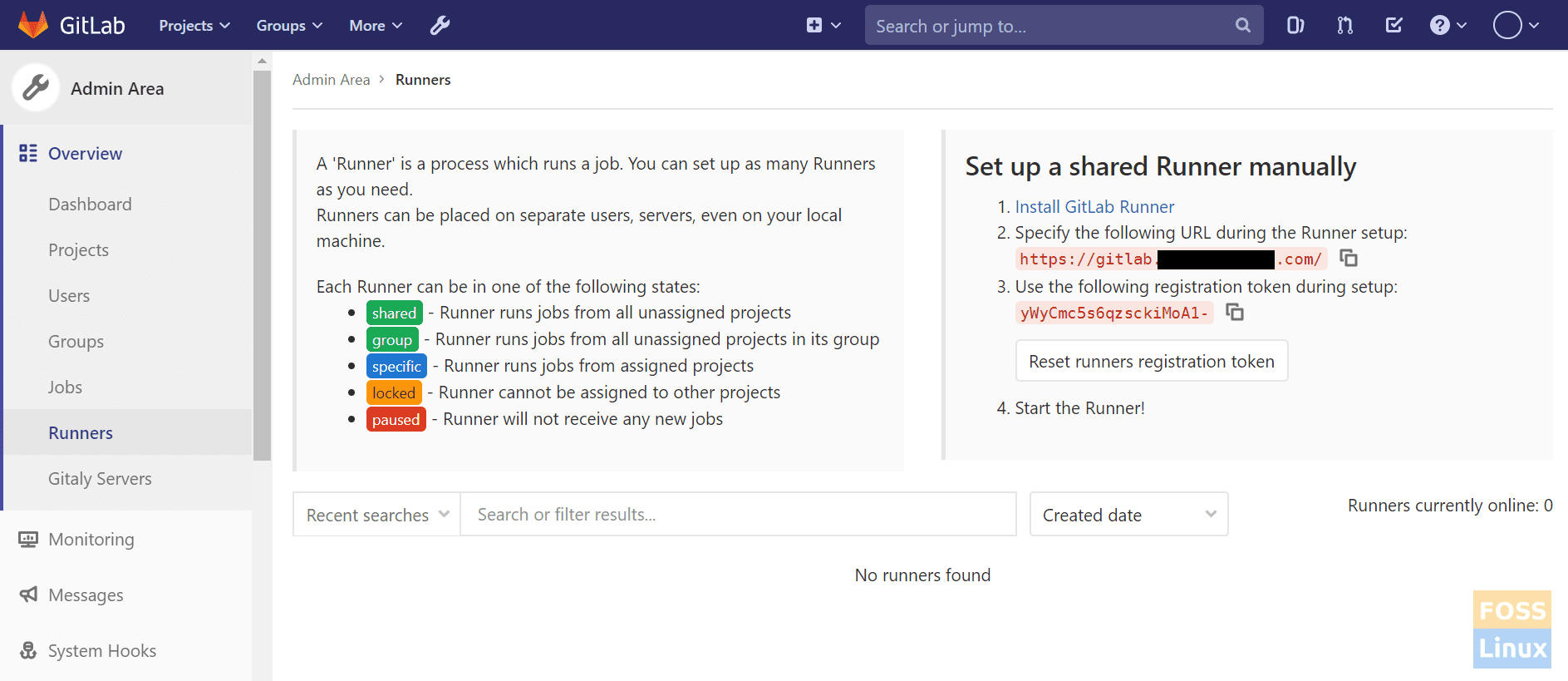
Task: Click the green group state badge
Action: (392, 340)
